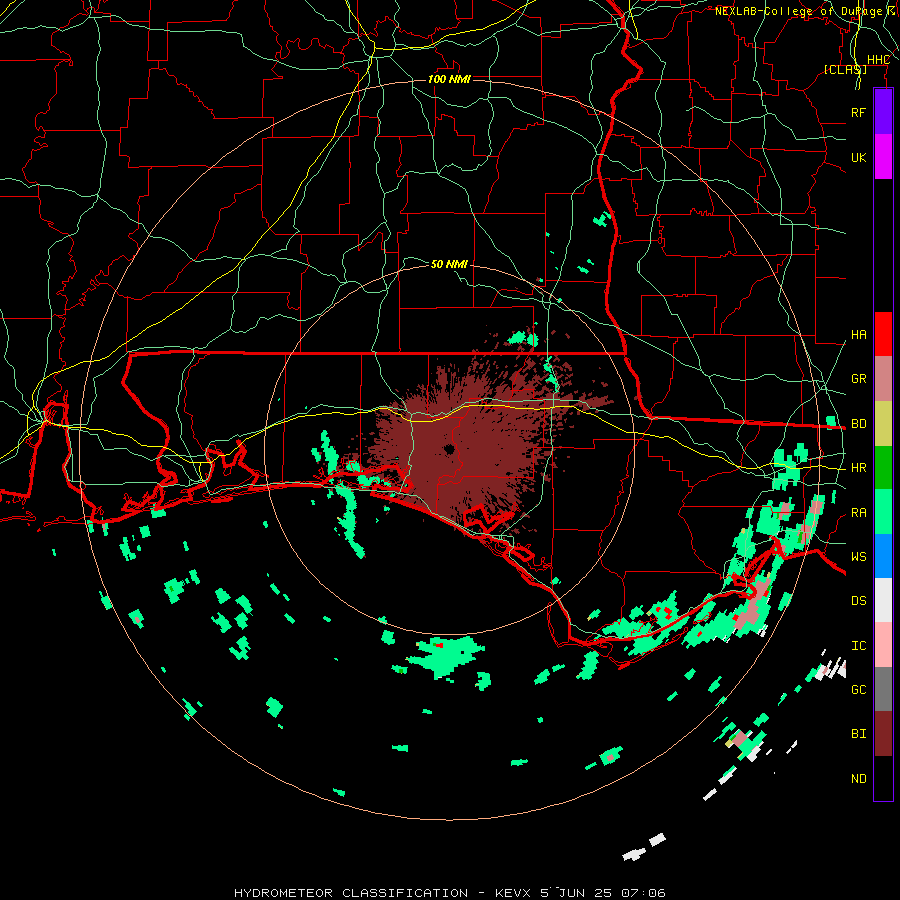Screen dimensions: 900x900
Task: Click the 'DS' legend label
Action: pos(858,601)
